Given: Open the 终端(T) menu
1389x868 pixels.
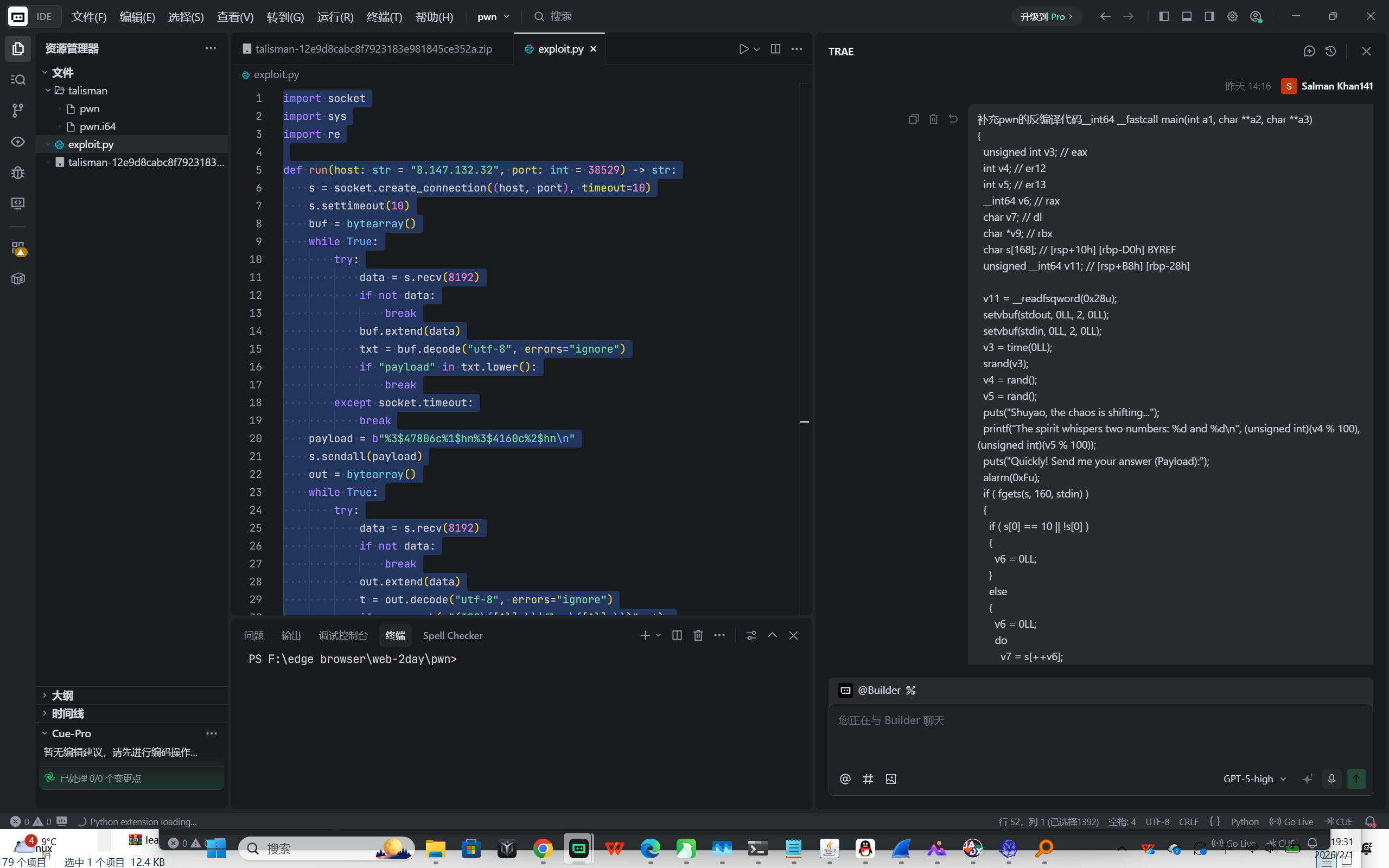Looking at the screenshot, I should tap(384, 17).
